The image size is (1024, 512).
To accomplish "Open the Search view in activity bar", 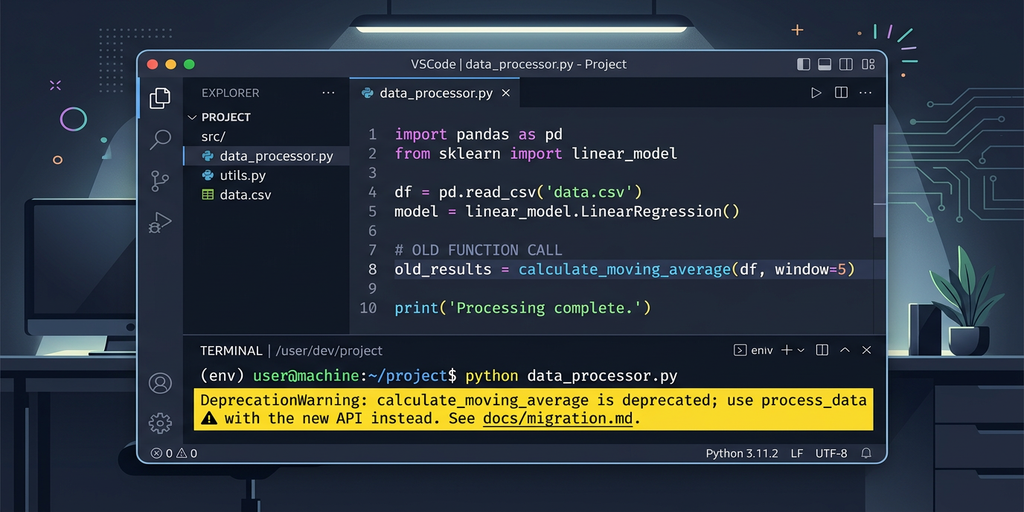I will pos(160,139).
